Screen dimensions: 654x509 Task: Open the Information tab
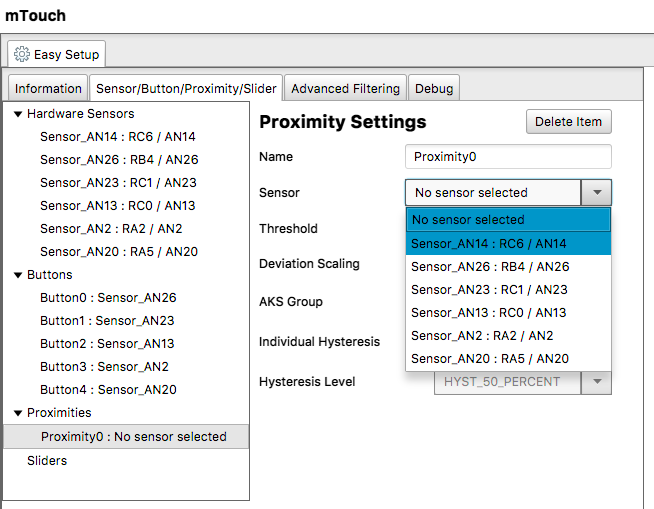pyautogui.click(x=48, y=88)
